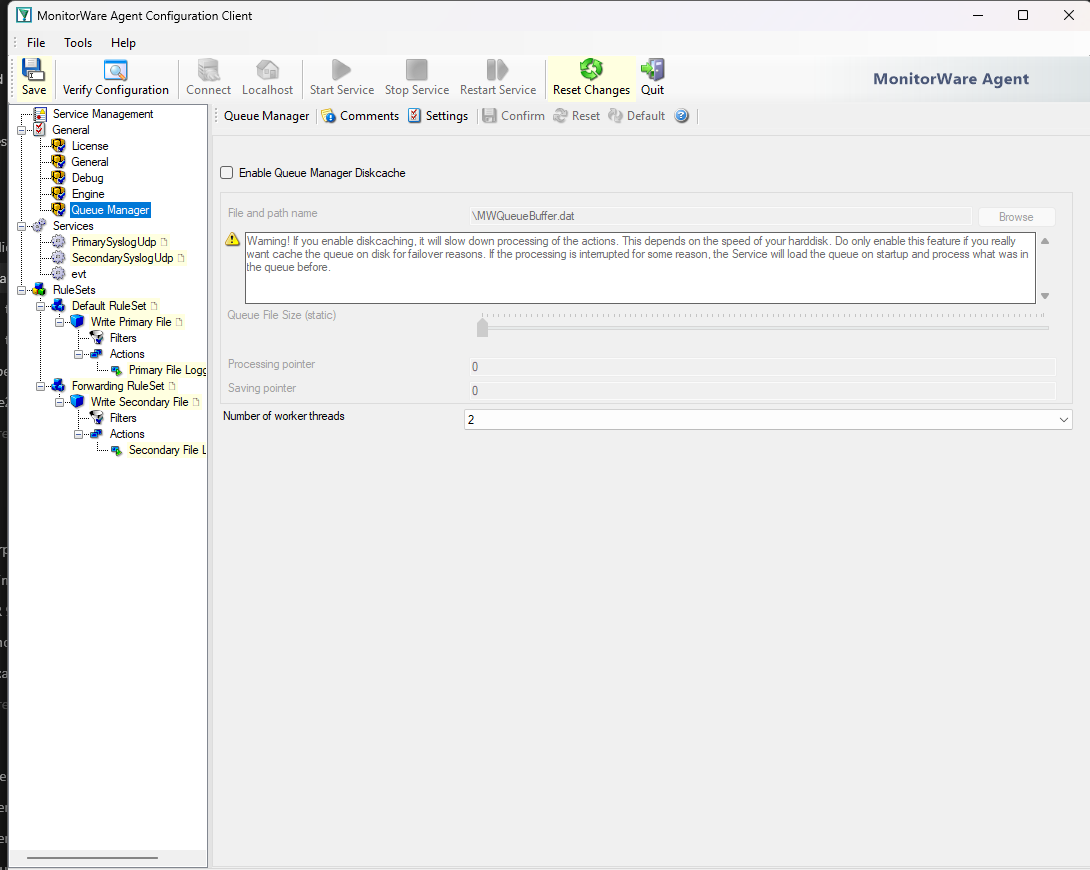Select Filters under Write Secondary File
The height and width of the screenshot is (870, 1090).
tap(123, 418)
